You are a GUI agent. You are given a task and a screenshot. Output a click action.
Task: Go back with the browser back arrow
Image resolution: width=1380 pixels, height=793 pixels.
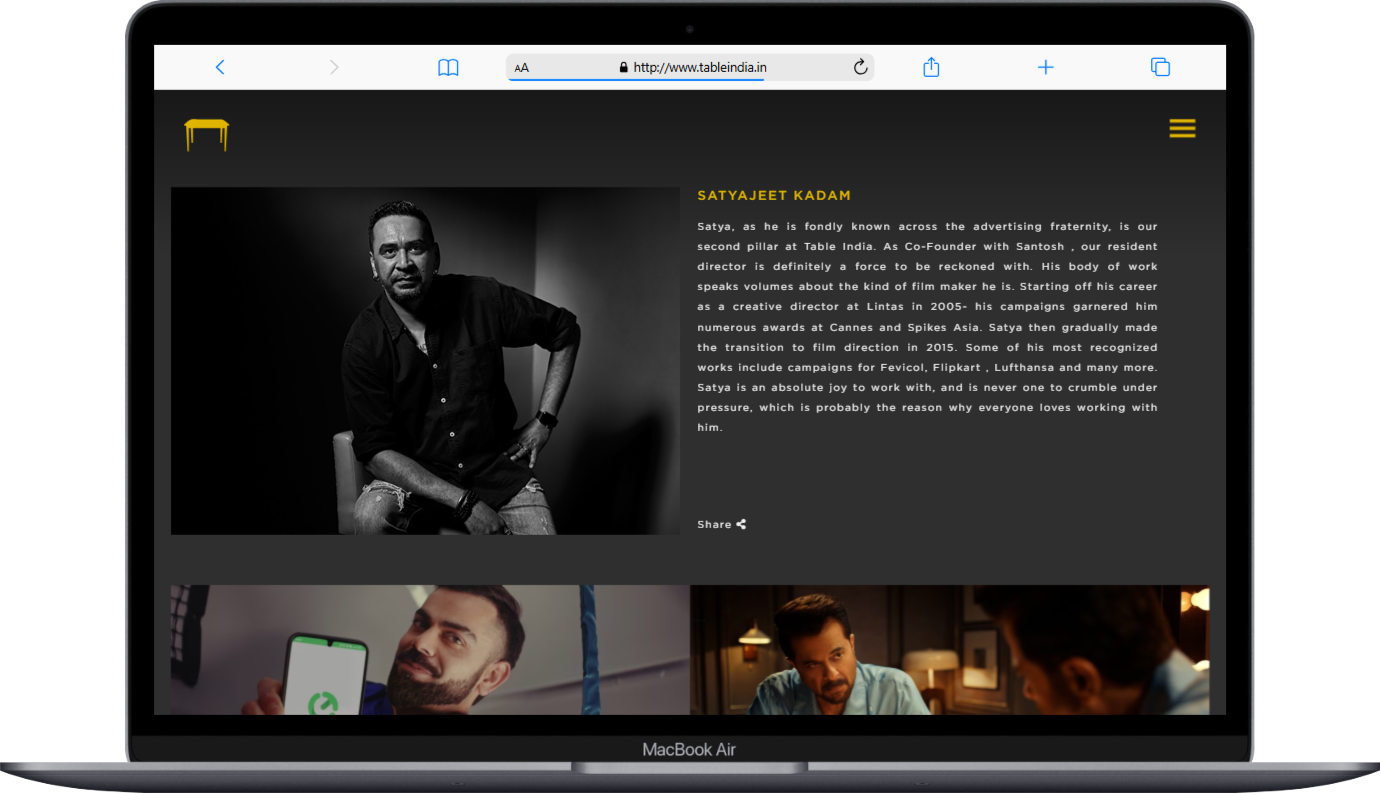coord(220,67)
